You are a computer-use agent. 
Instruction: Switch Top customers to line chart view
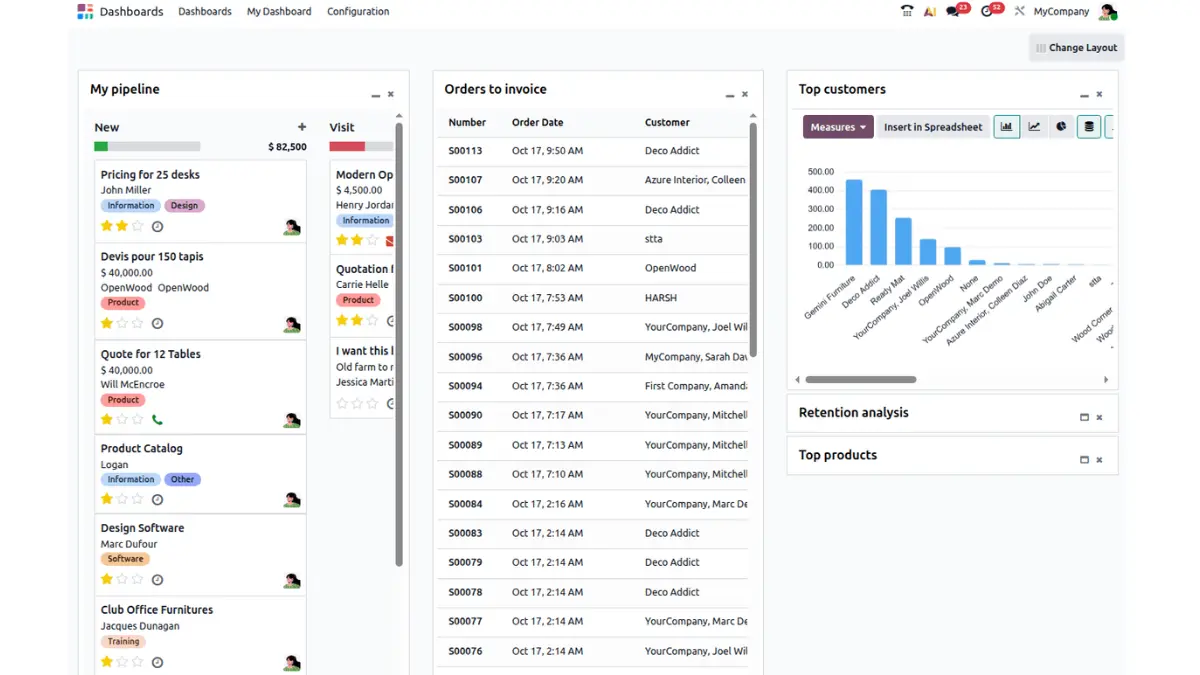point(1033,127)
